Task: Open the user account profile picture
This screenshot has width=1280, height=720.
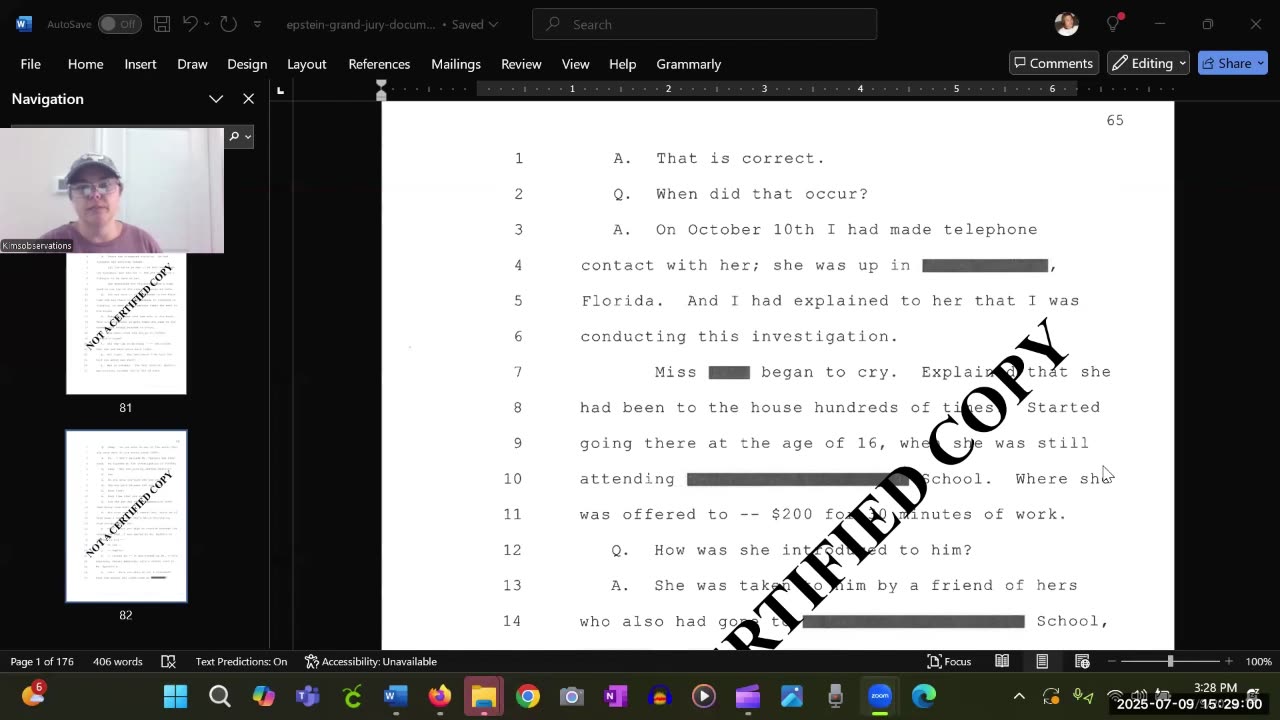Action: (1066, 24)
